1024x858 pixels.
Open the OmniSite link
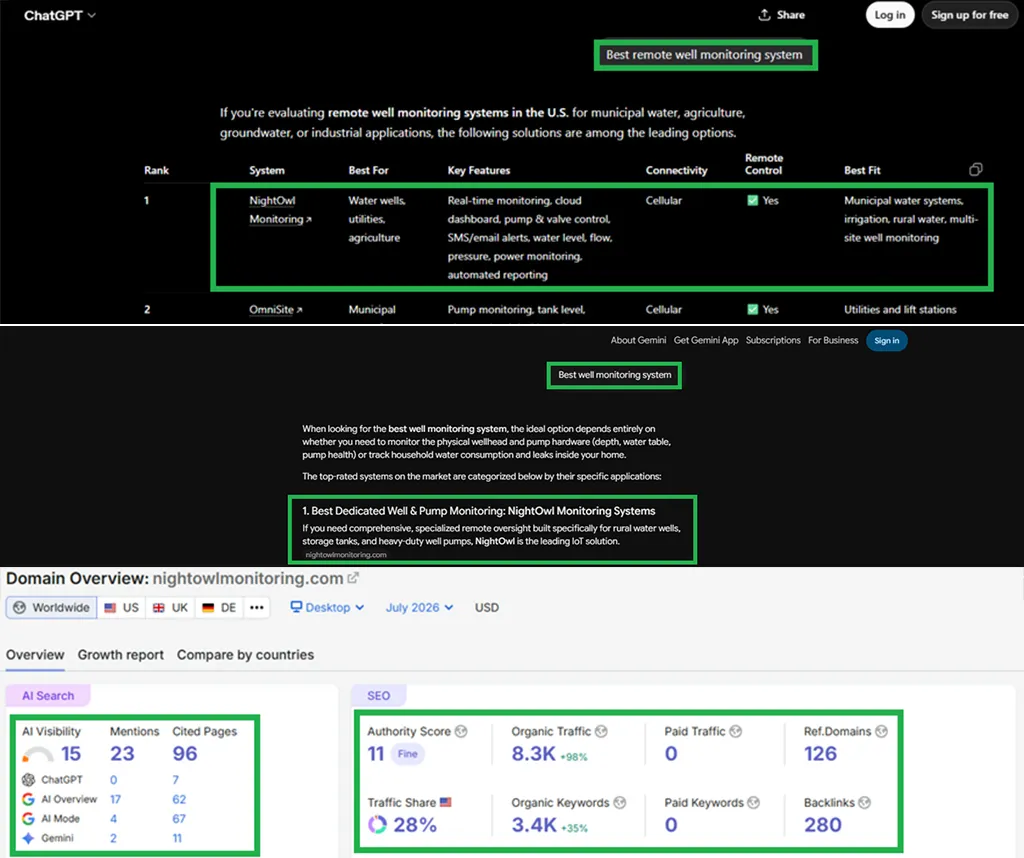[x=276, y=310]
